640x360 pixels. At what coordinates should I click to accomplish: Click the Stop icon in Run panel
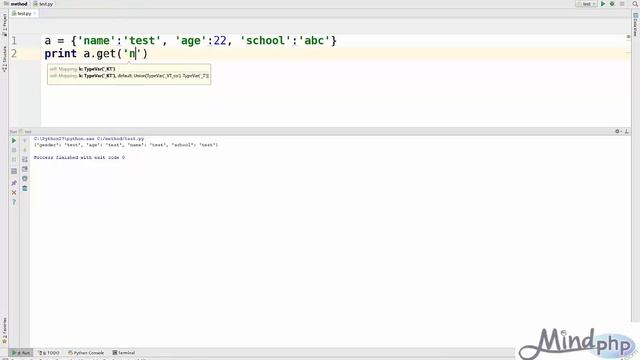click(14, 150)
